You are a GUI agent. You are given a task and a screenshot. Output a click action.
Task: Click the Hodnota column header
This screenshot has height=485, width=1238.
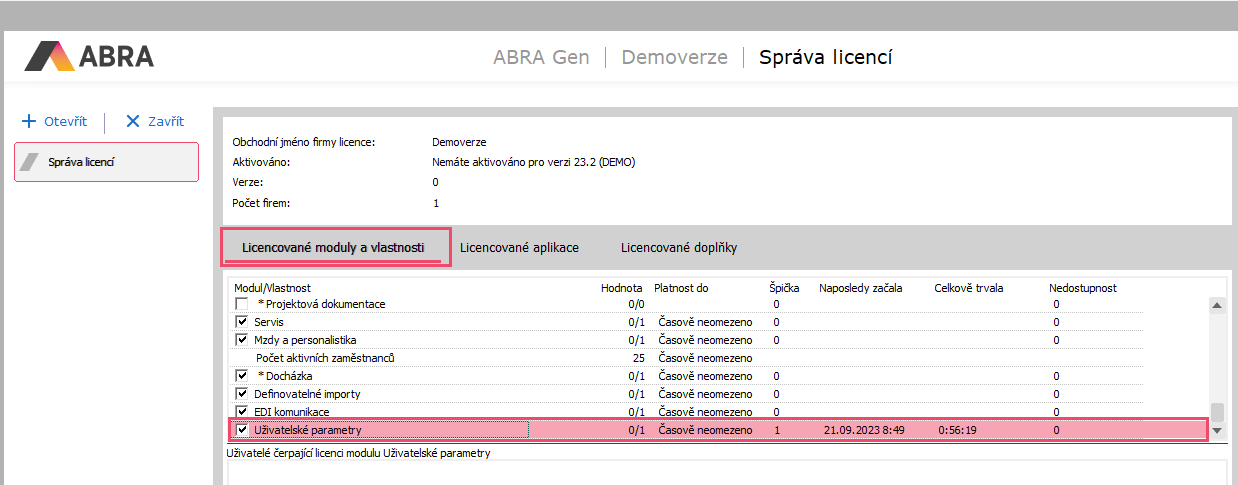click(621, 288)
